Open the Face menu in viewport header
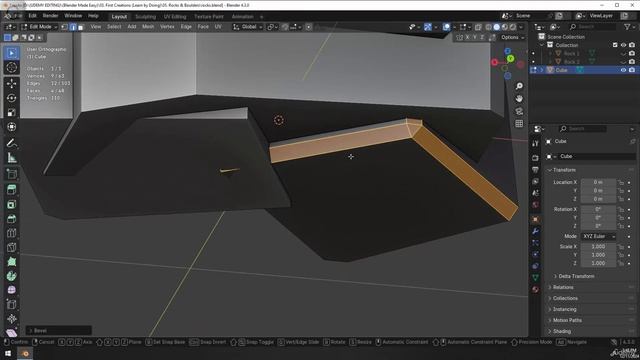 click(x=203, y=27)
